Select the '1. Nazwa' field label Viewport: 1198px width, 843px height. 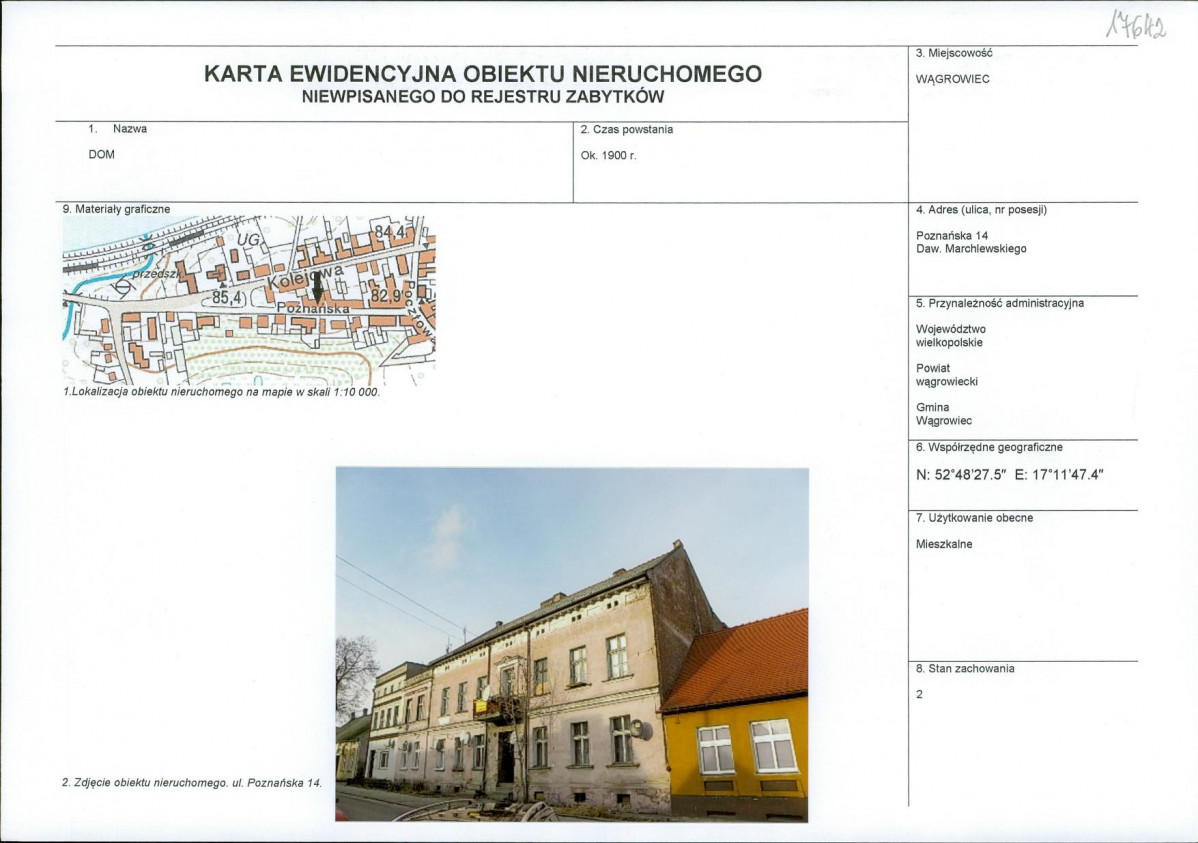pos(118,129)
